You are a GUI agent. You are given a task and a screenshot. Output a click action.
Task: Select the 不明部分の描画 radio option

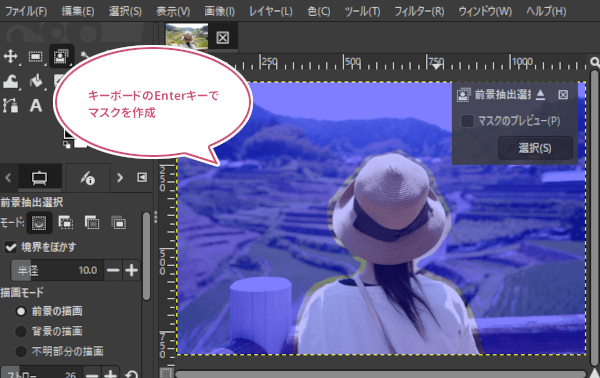click(x=21, y=351)
